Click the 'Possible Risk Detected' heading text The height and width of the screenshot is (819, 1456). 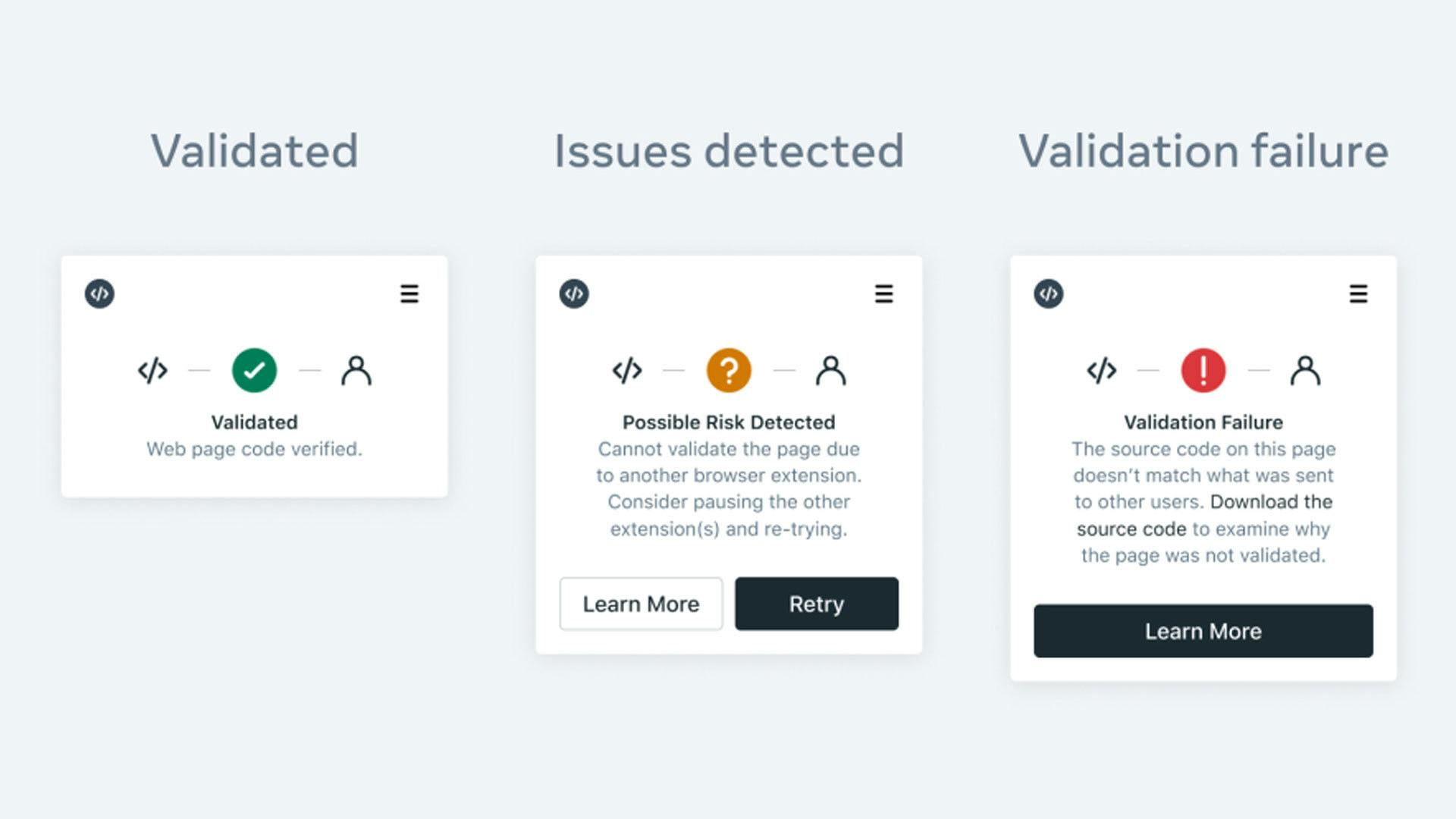(729, 422)
